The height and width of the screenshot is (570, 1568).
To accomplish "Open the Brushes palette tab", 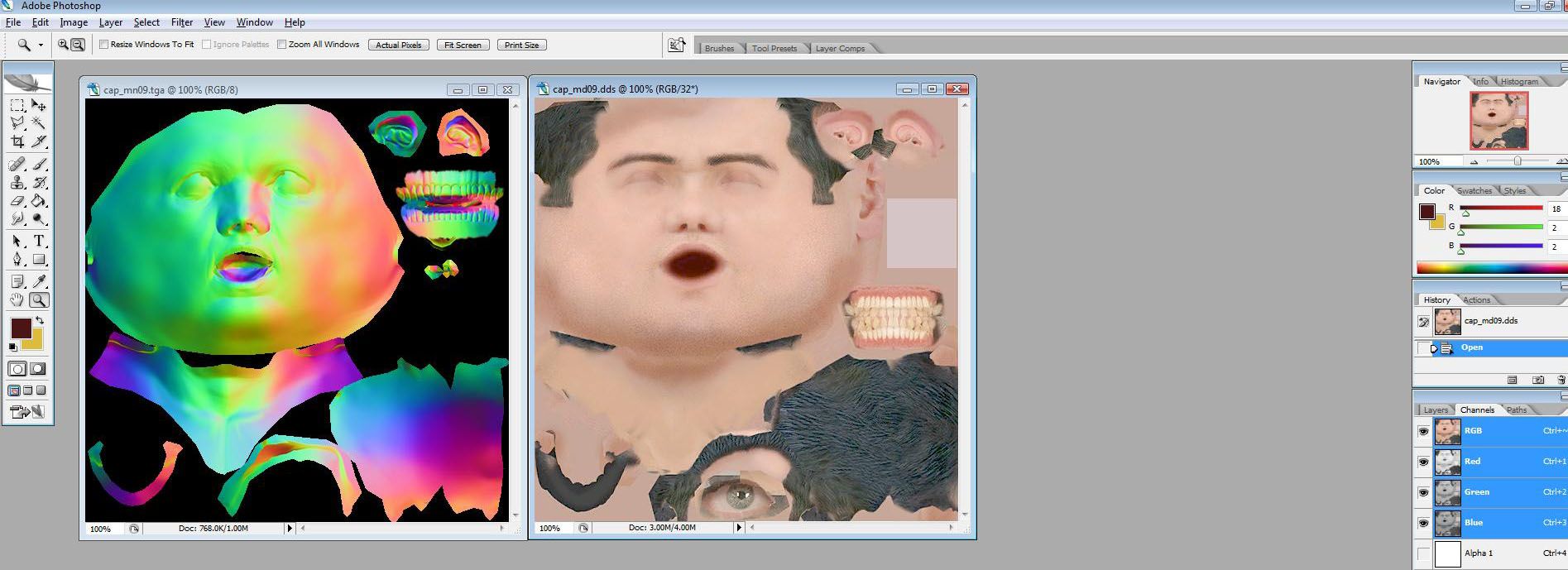I will [719, 49].
